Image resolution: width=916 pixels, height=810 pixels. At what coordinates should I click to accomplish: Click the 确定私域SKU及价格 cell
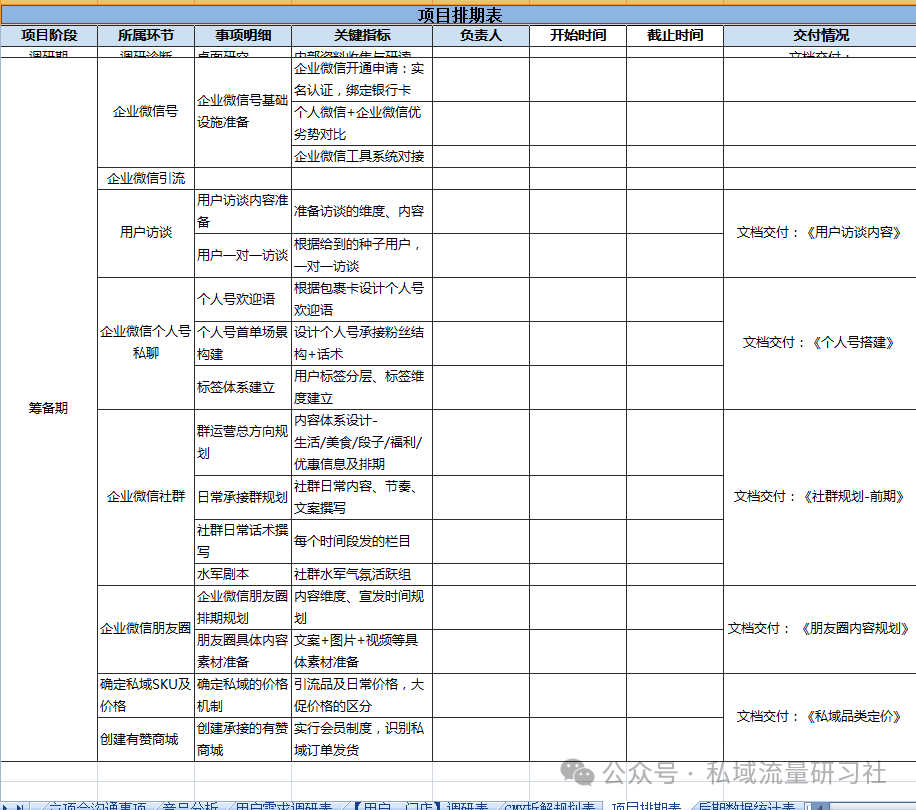tap(146, 696)
